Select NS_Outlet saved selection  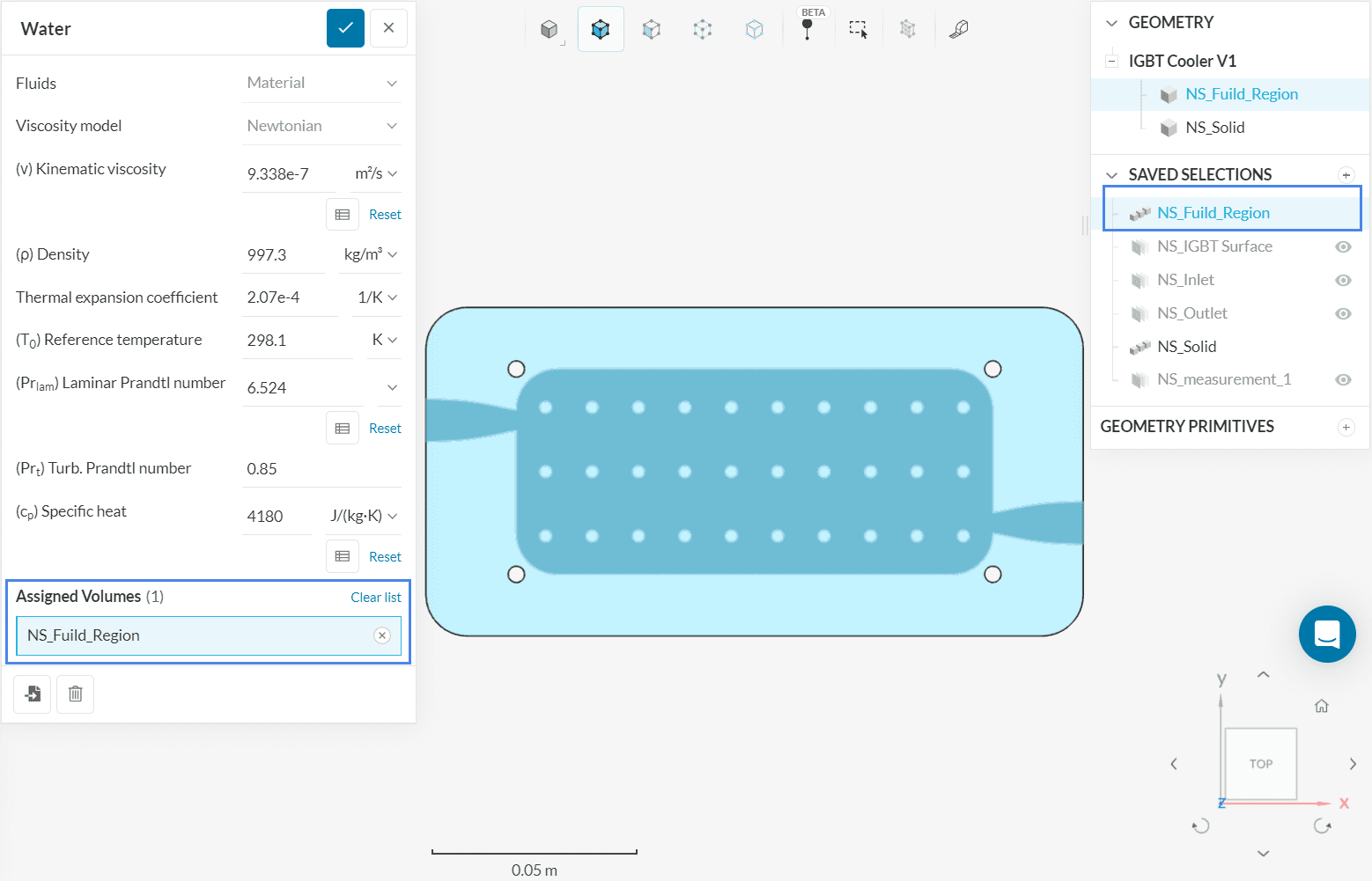pos(1191,313)
